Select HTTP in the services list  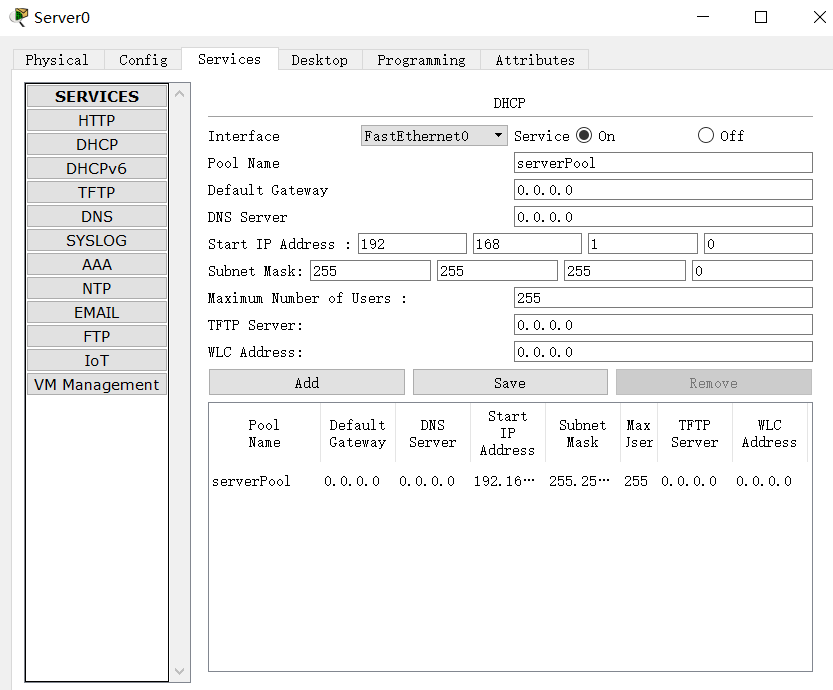[97, 121]
